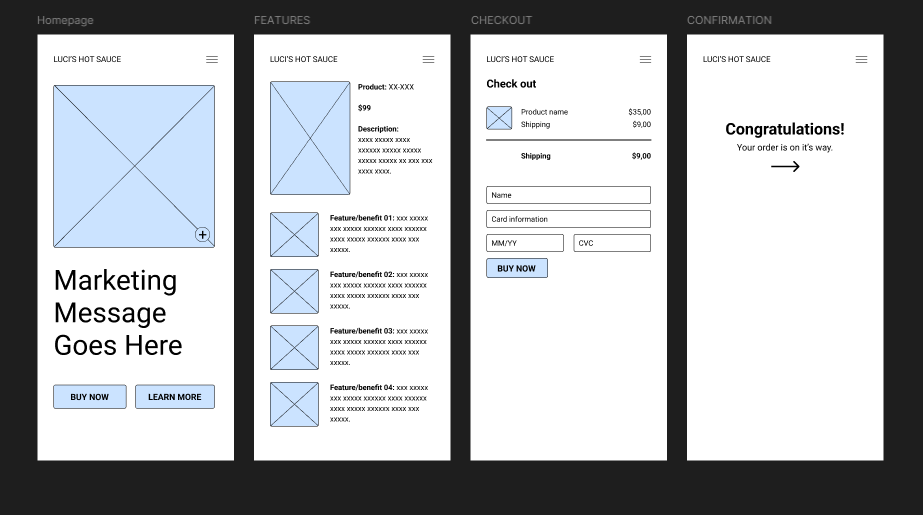Image resolution: width=923 pixels, height=515 pixels.
Task: Select the $35,00 price
Action: click(639, 112)
